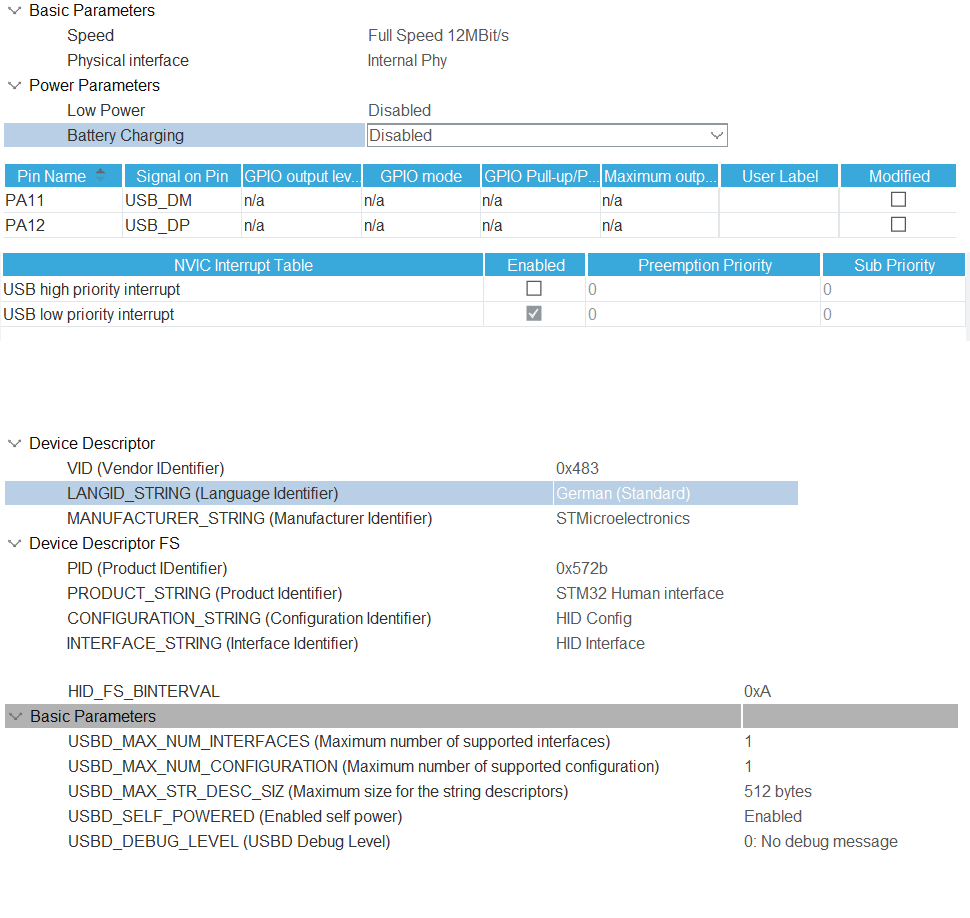Collapse the Basic Parameters section above USBD_MAX_NUM_INTERFACES

15,716
